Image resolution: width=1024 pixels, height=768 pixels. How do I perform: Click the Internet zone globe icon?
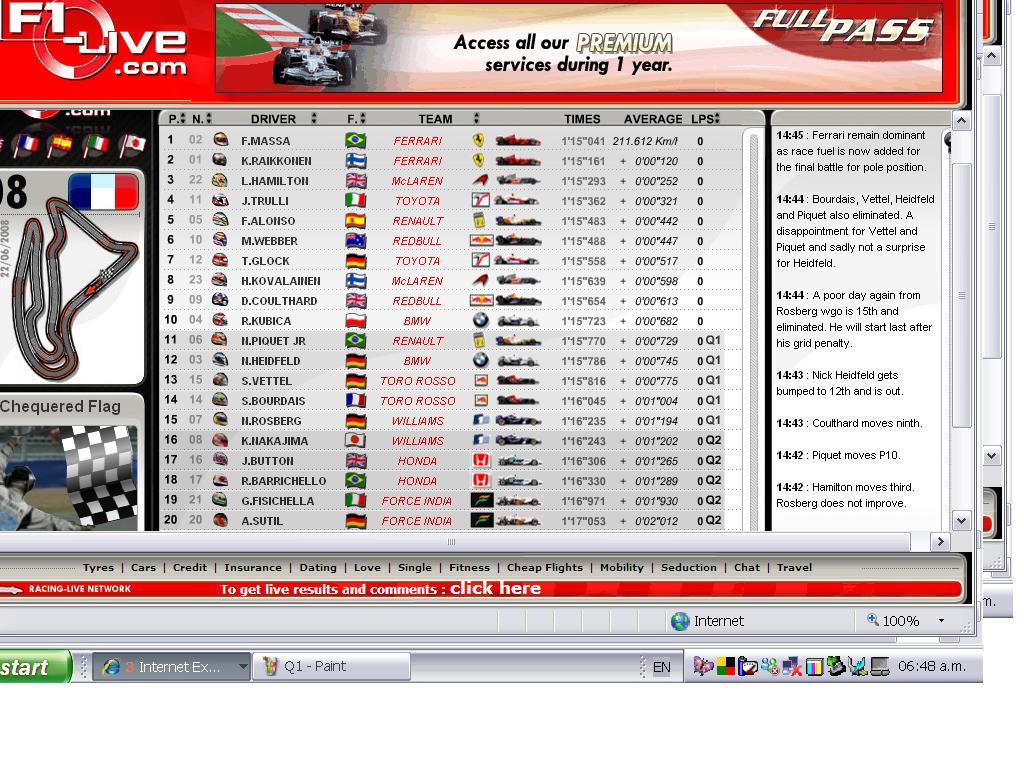(680, 621)
